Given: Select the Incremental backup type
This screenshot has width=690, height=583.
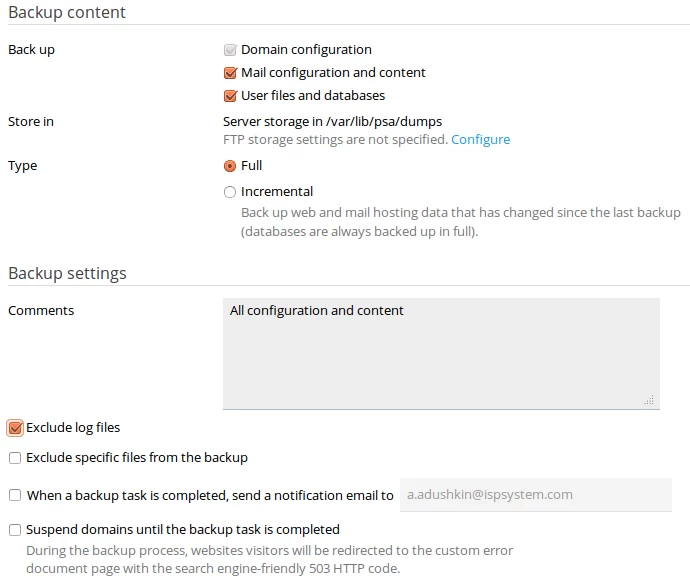Looking at the screenshot, I should coord(230,192).
